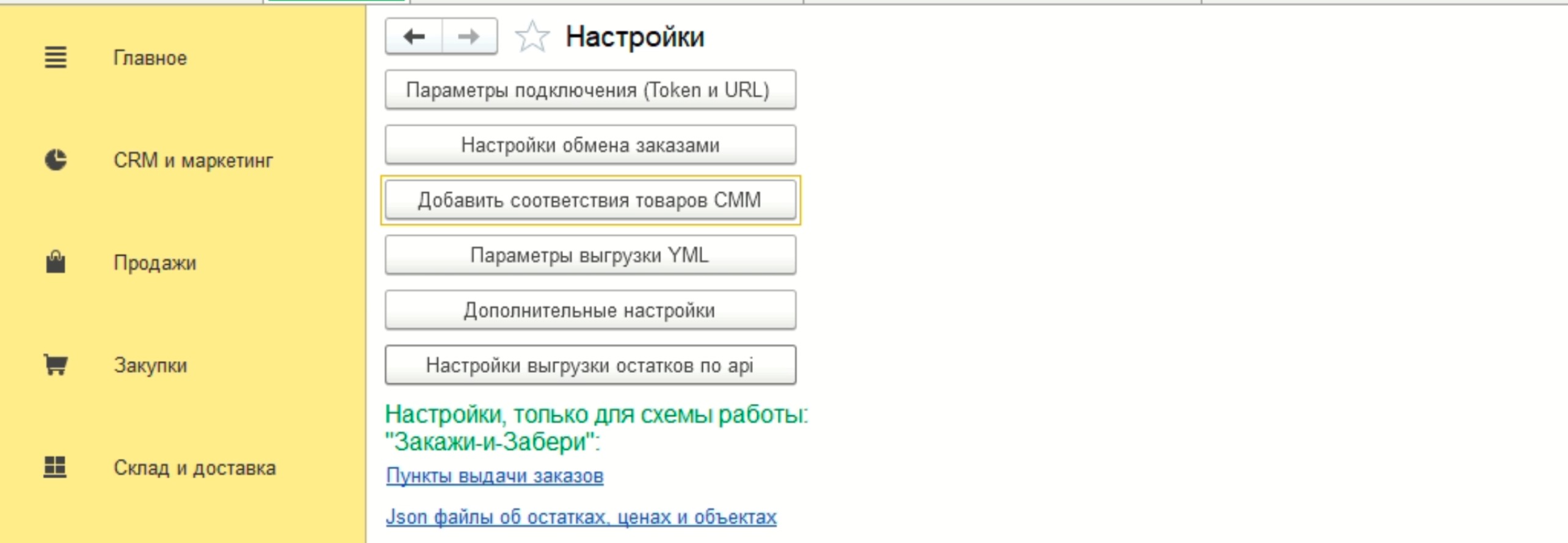Click the grid icon for Склад и доставка
The image size is (1568, 543).
55,467
